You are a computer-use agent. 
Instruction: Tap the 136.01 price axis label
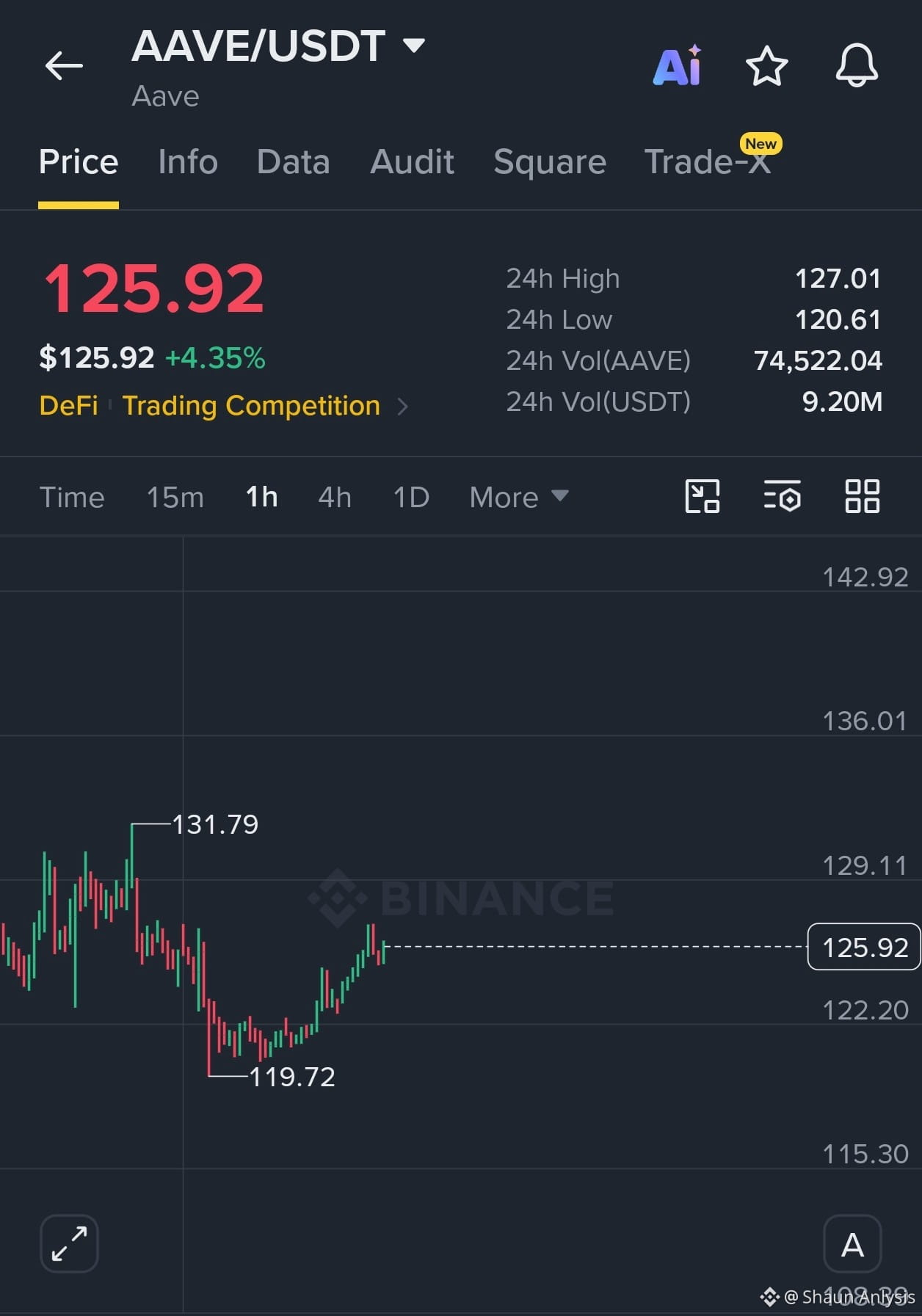point(865,721)
